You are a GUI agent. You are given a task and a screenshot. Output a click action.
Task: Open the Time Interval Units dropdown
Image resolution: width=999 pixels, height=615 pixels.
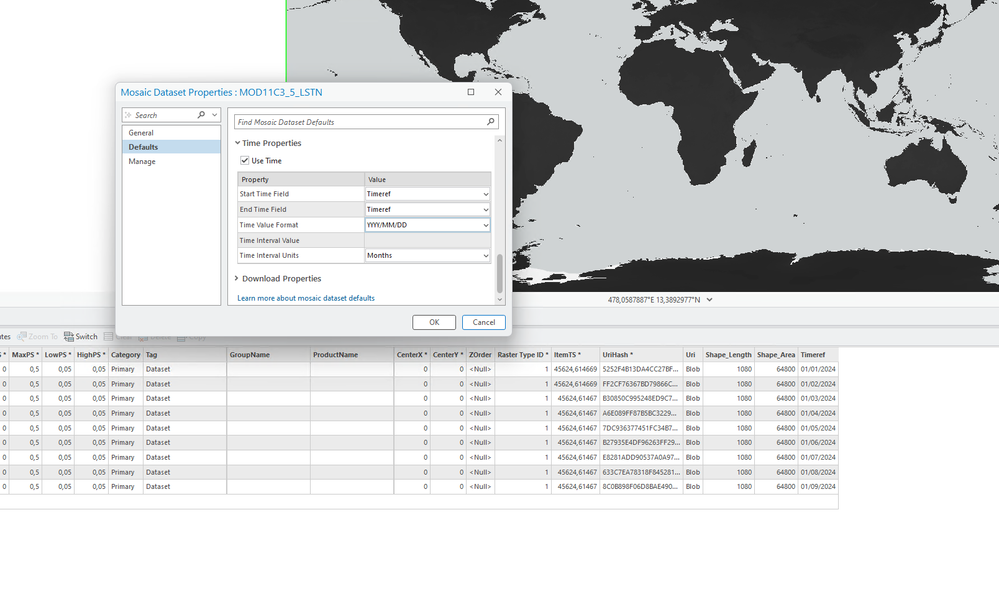pyautogui.click(x=486, y=256)
